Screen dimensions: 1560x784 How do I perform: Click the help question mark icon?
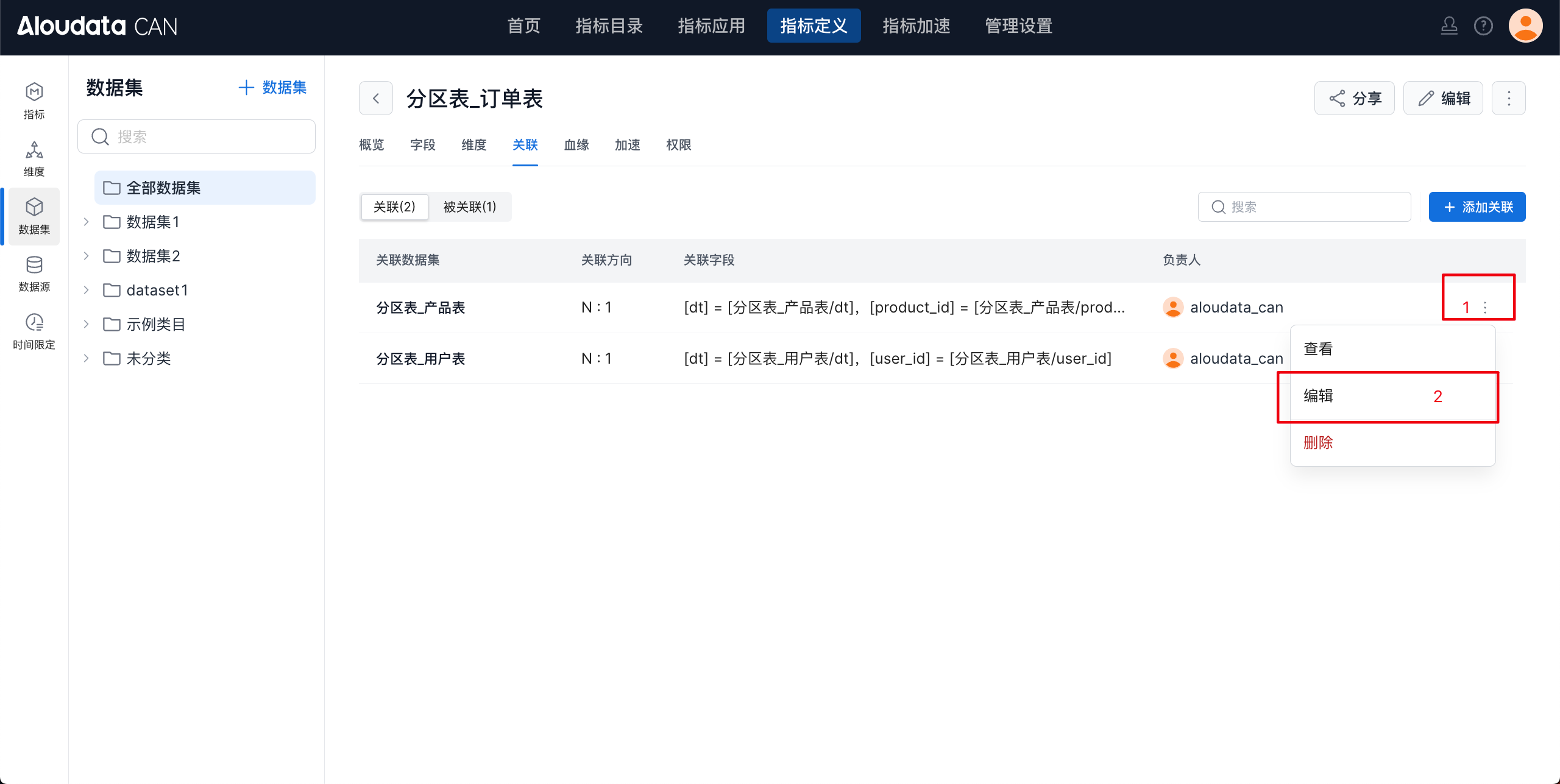point(1483,26)
